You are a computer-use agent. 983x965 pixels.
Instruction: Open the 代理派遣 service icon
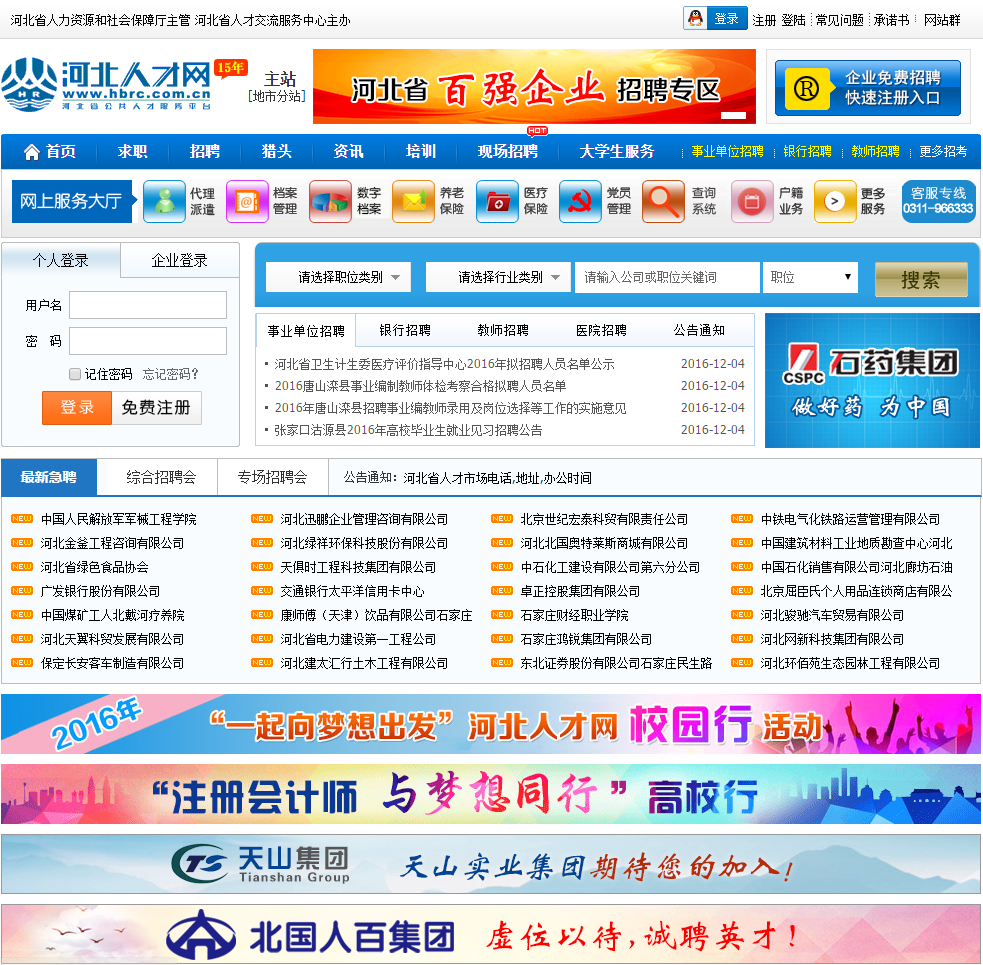pyautogui.click(x=164, y=201)
